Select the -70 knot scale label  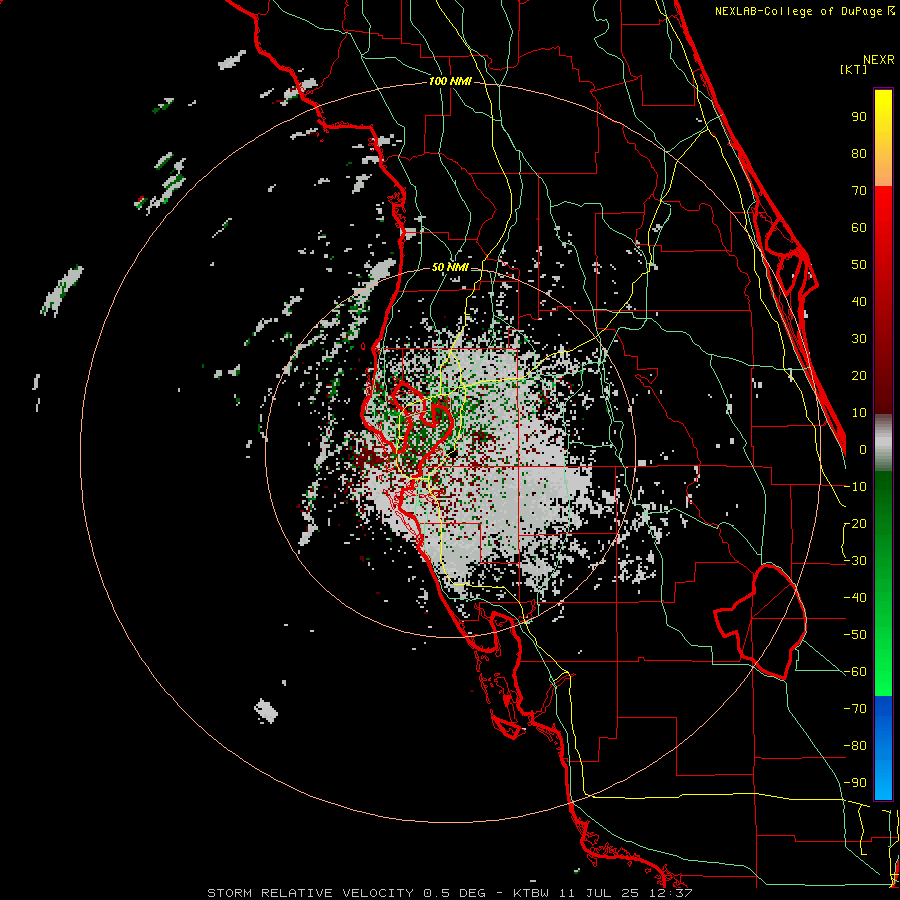(x=855, y=709)
